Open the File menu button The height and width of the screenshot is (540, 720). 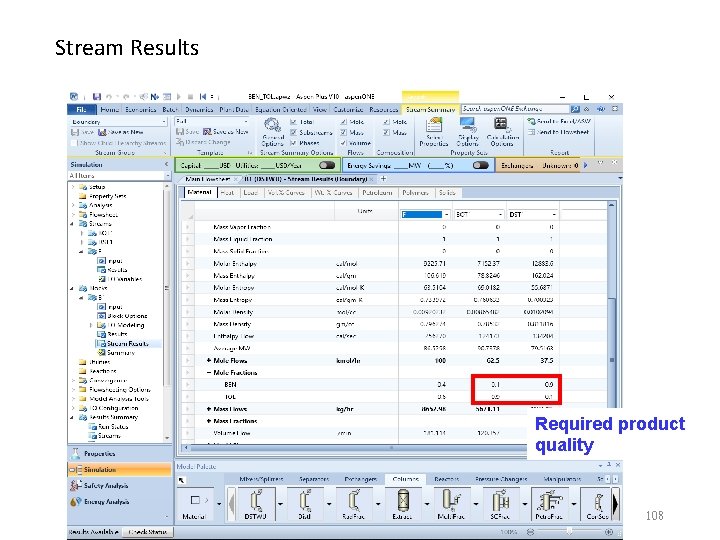(x=81, y=109)
